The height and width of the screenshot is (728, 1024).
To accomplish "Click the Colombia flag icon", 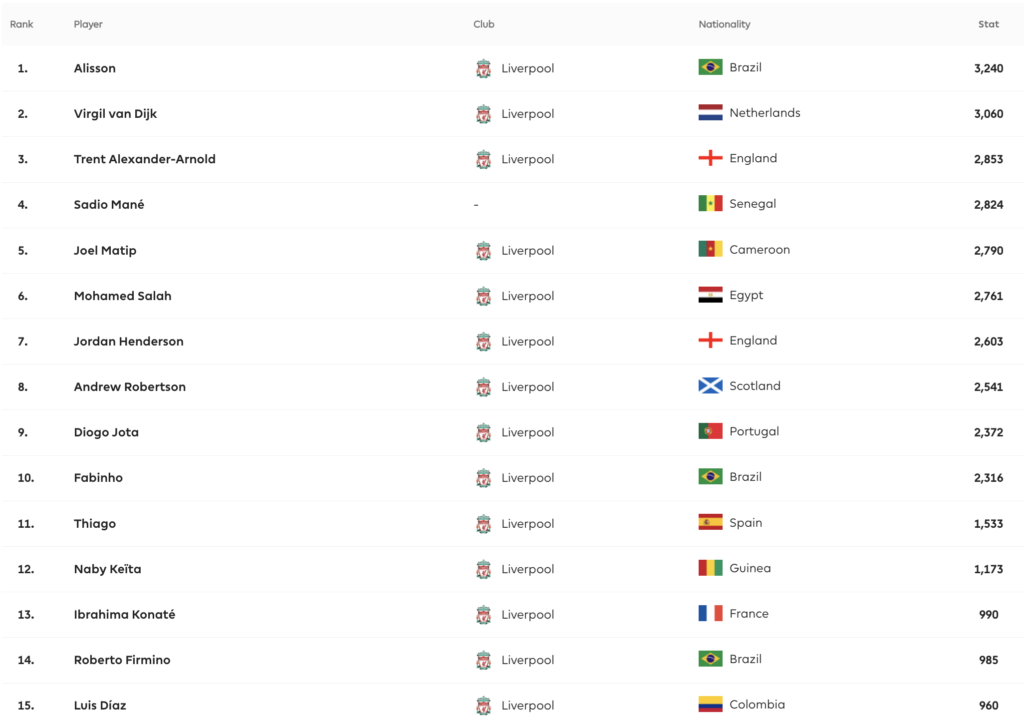I will click(710, 704).
